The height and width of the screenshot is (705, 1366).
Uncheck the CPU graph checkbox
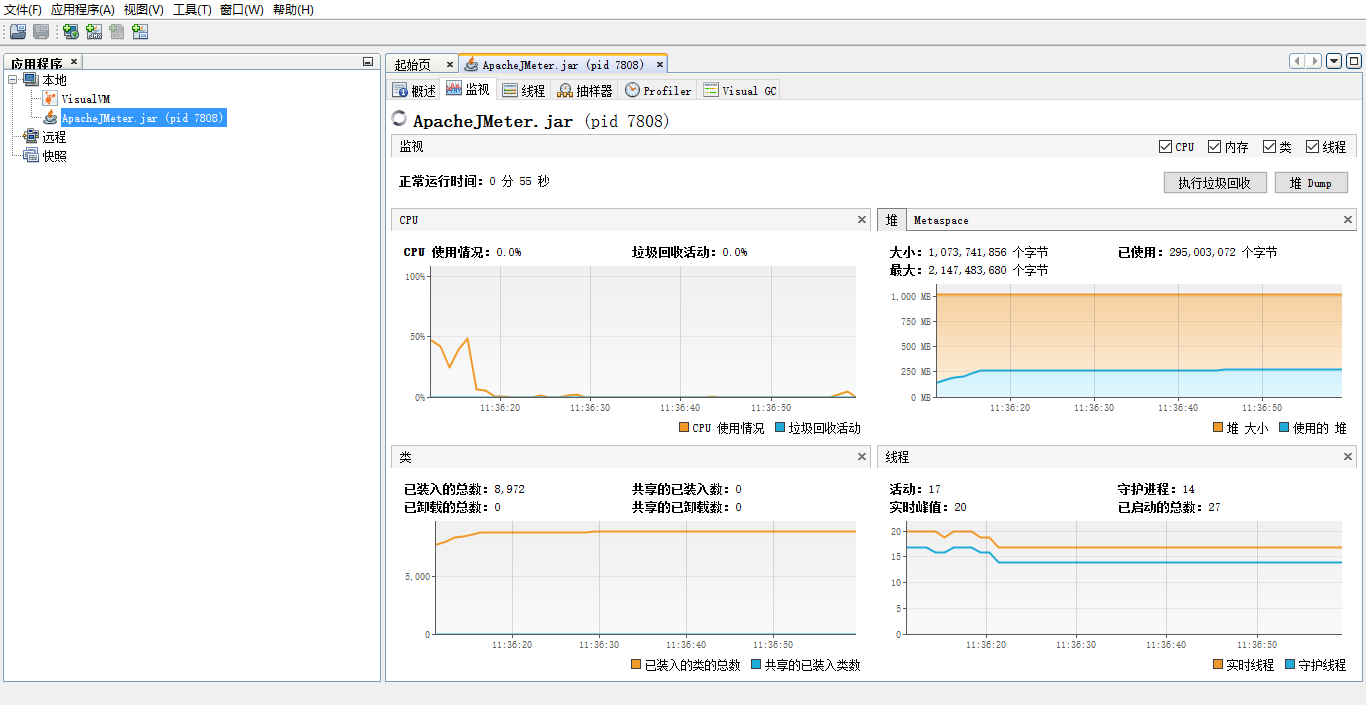coord(1165,146)
